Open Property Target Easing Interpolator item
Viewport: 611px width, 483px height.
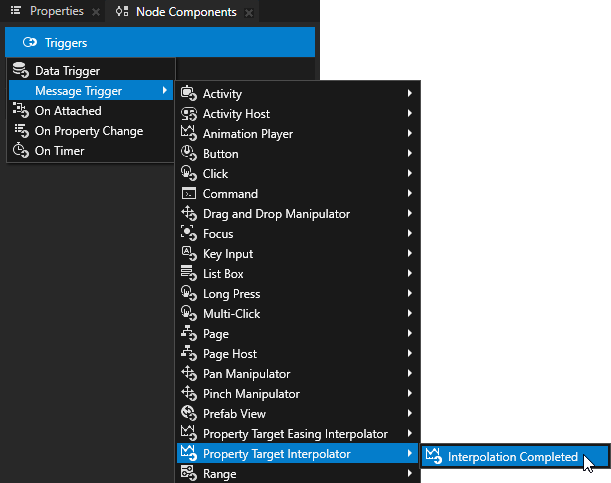click(294, 434)
